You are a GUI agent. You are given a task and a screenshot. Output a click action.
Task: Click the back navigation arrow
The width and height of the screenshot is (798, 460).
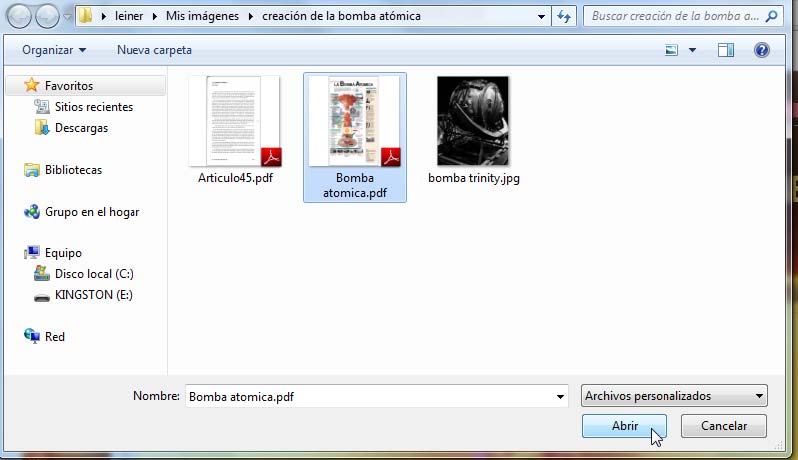(x=19, y=16)
